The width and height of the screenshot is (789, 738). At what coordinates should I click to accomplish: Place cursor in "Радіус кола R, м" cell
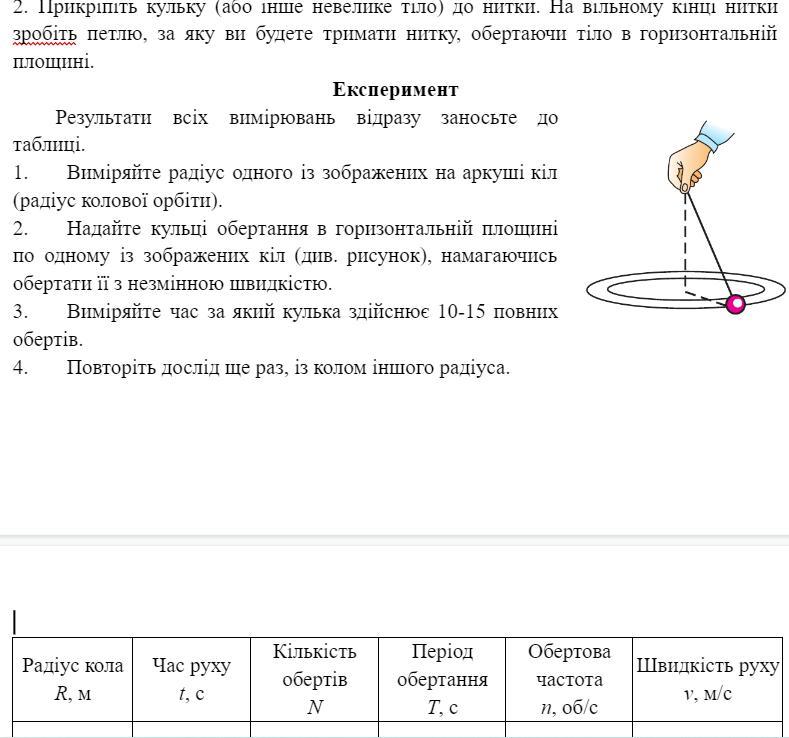72,679
